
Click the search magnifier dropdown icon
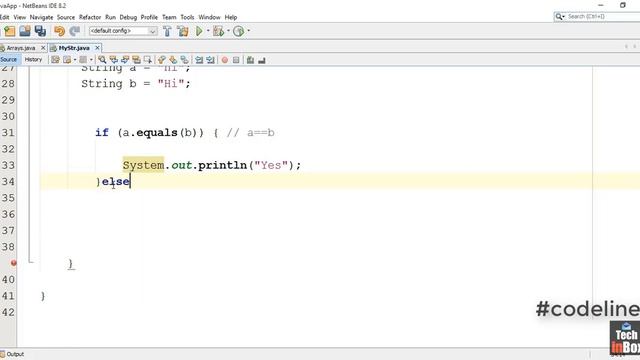point(560,16)
